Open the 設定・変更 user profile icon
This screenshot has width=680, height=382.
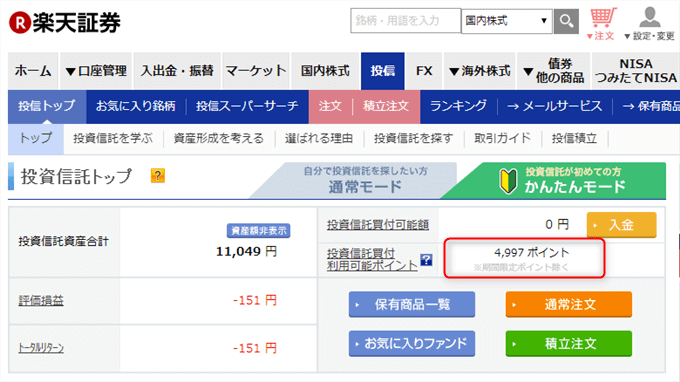tap(649, 24)
